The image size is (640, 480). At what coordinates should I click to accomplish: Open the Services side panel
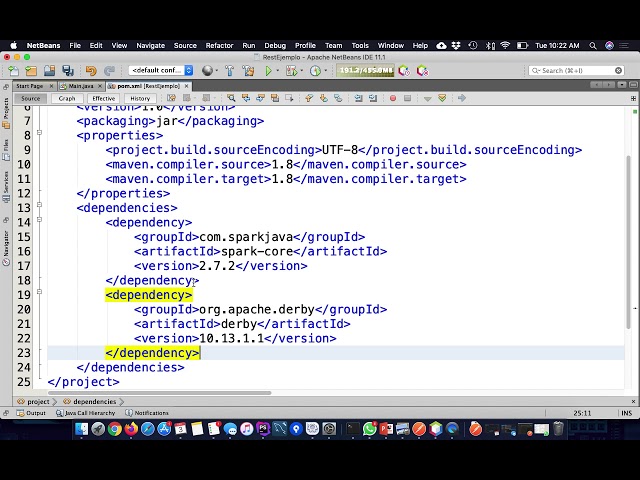(x=6, y=187)
